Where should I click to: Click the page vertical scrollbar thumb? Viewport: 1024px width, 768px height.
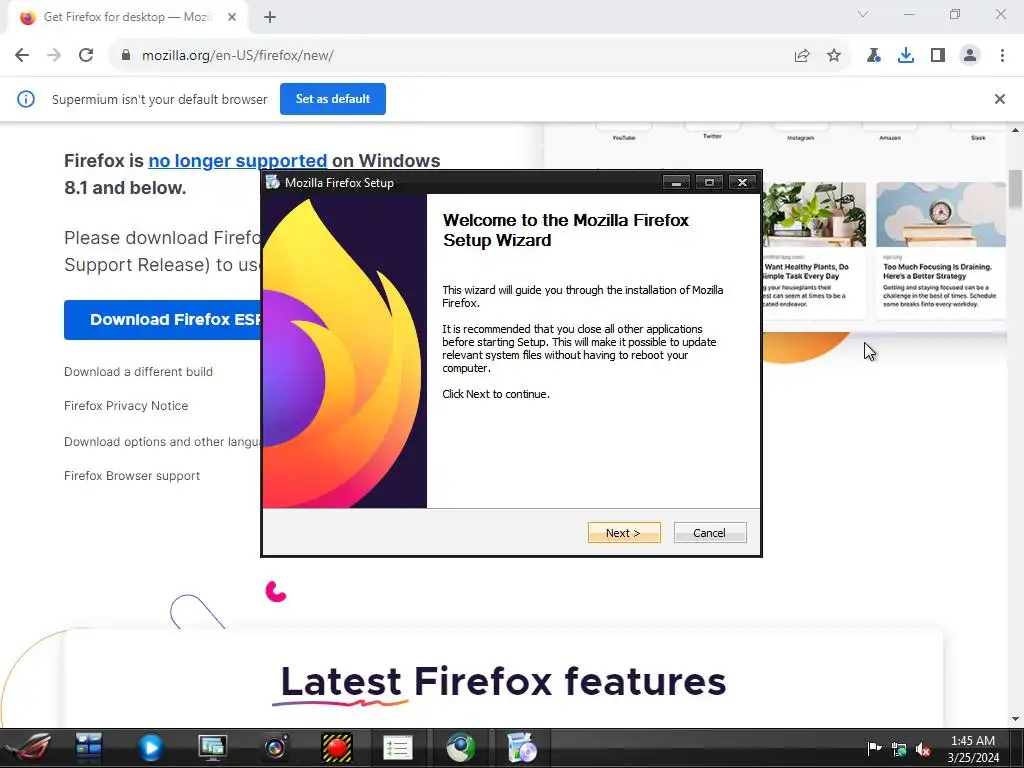point(1016,189)
